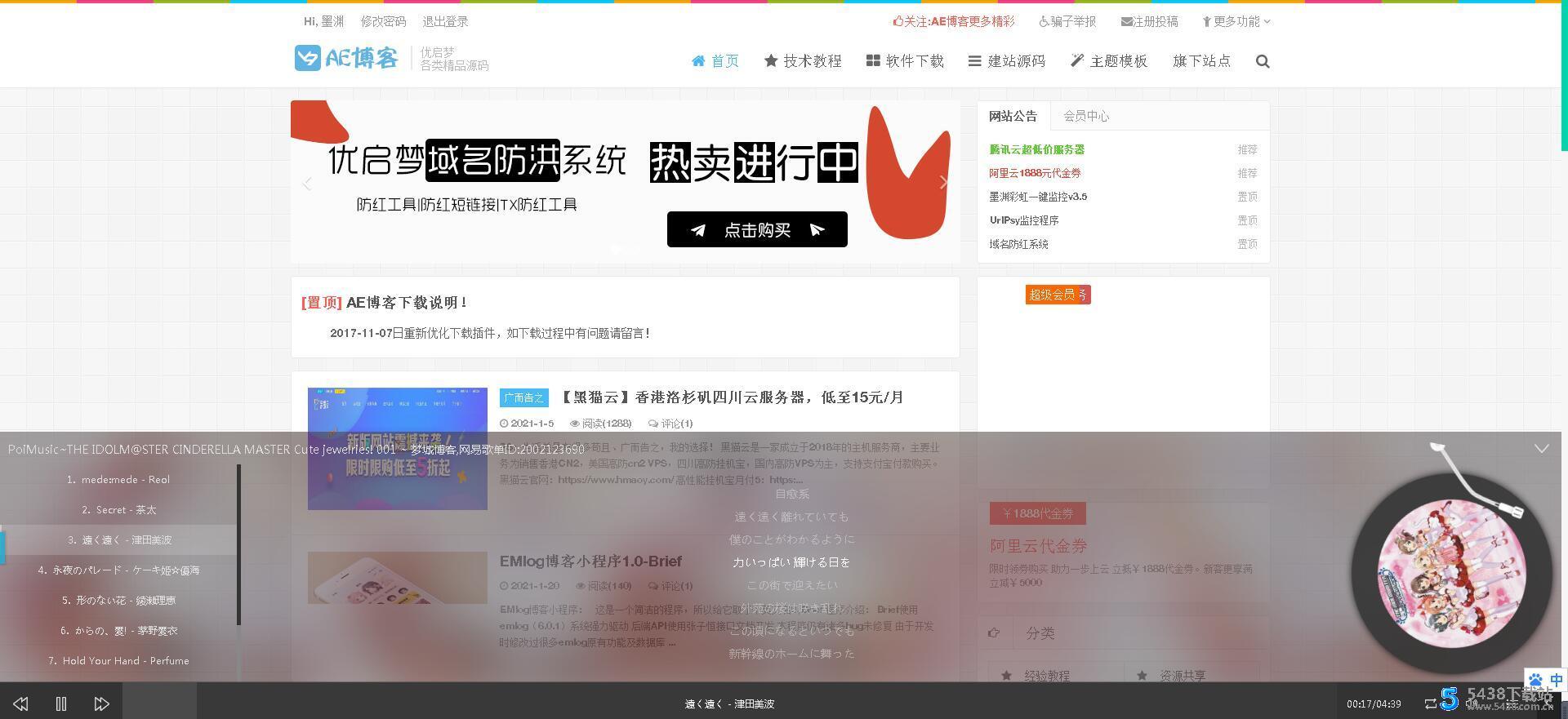This screenshot has width=1568, height=719.
Task: Click 修改密码 link in top bar
Action: click(383, 22)
